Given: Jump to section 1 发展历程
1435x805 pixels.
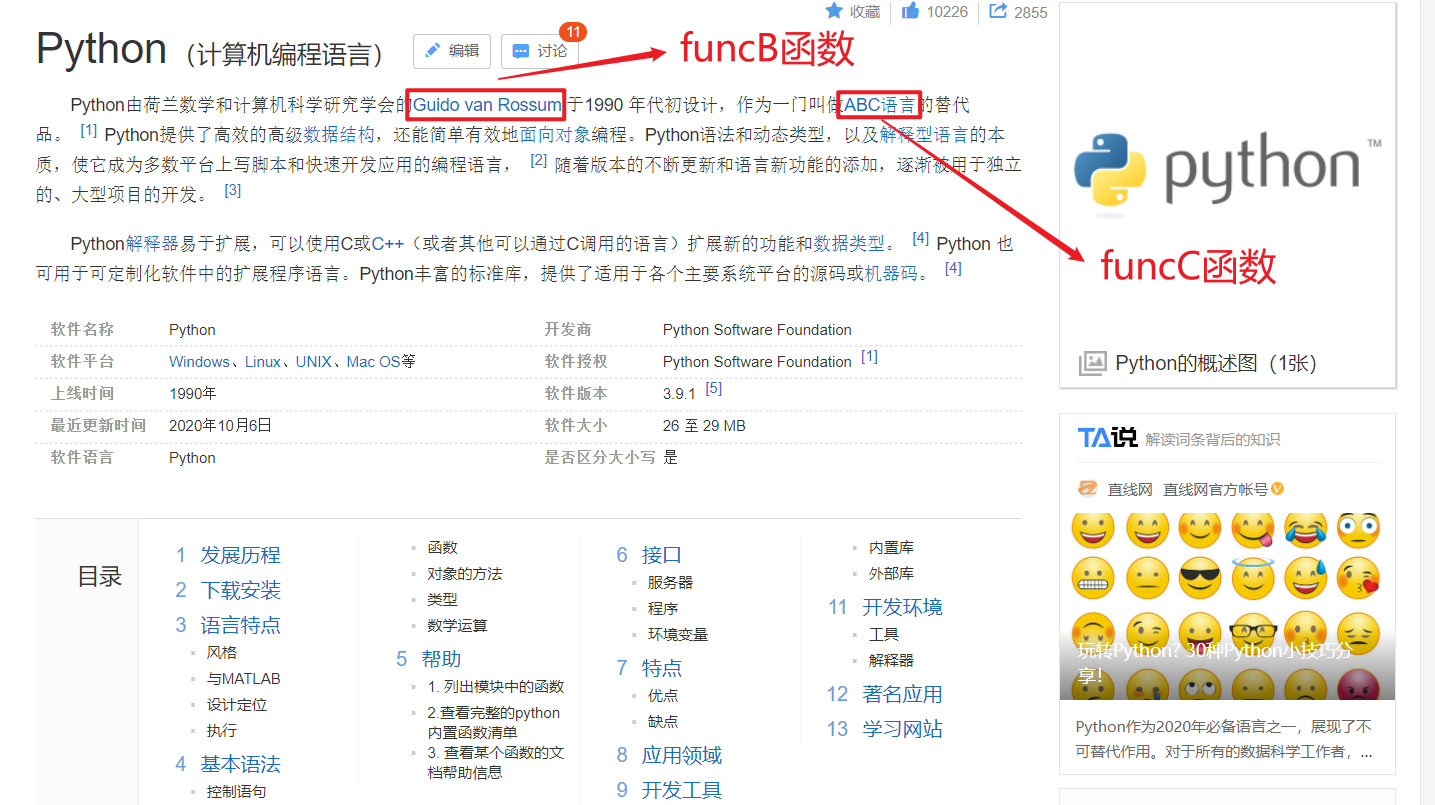Looking at the screenshot, I should (240, 555).
